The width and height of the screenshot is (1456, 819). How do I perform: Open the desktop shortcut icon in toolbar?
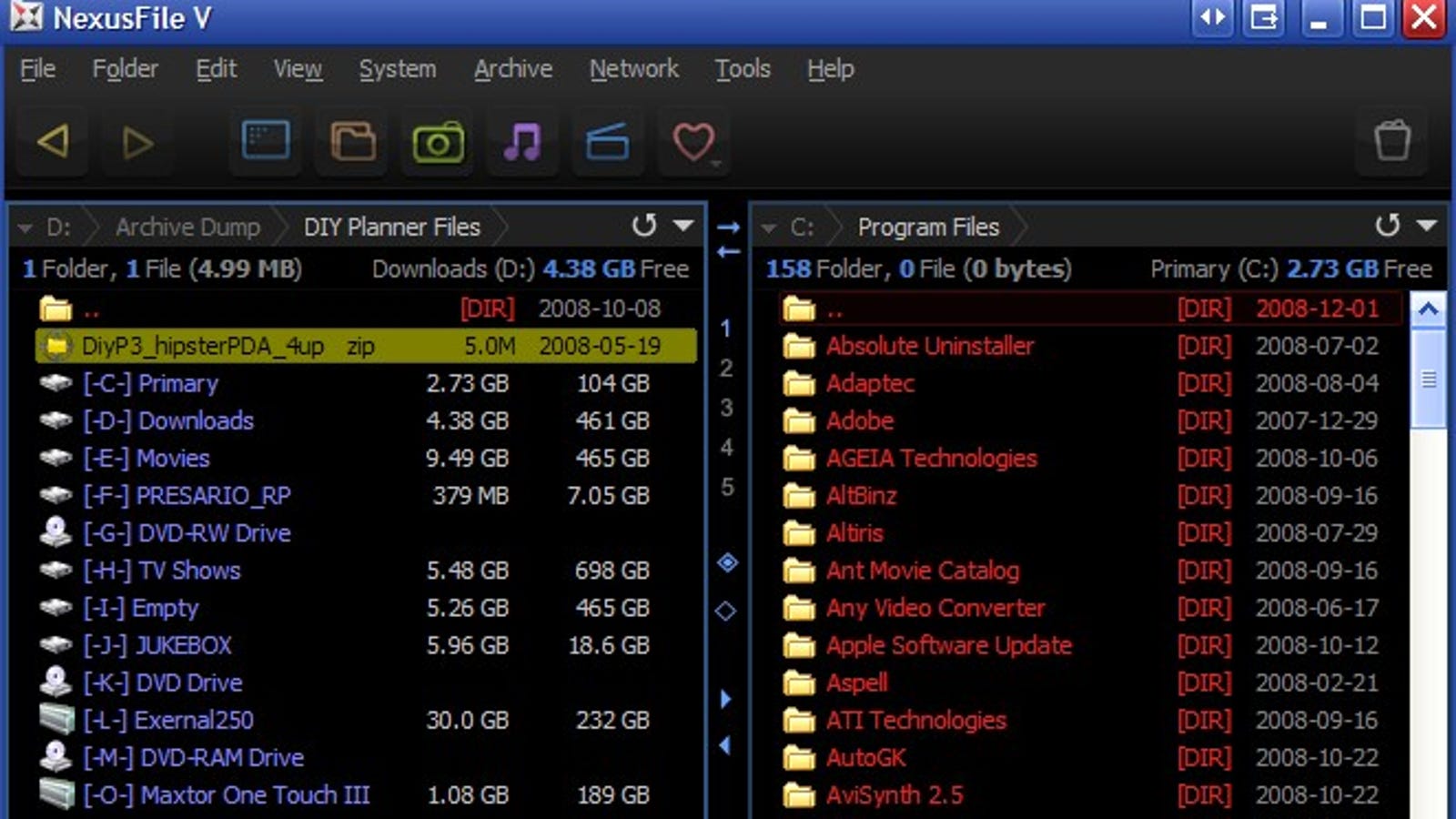(x=266, y=141)
